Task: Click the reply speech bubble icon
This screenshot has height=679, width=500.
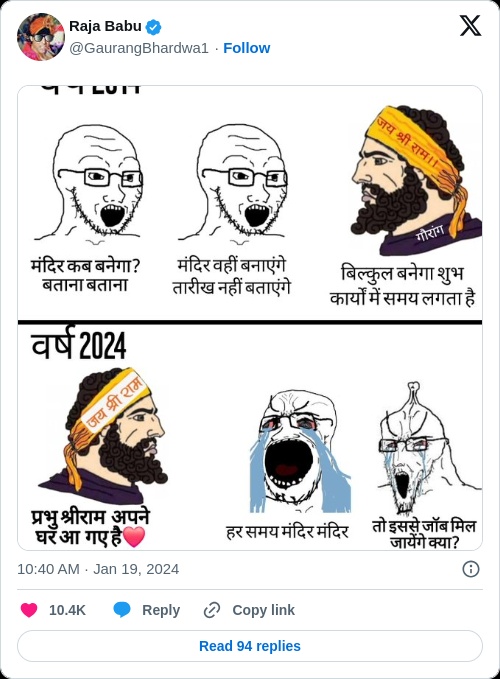Action: click(x=122, y=609)
